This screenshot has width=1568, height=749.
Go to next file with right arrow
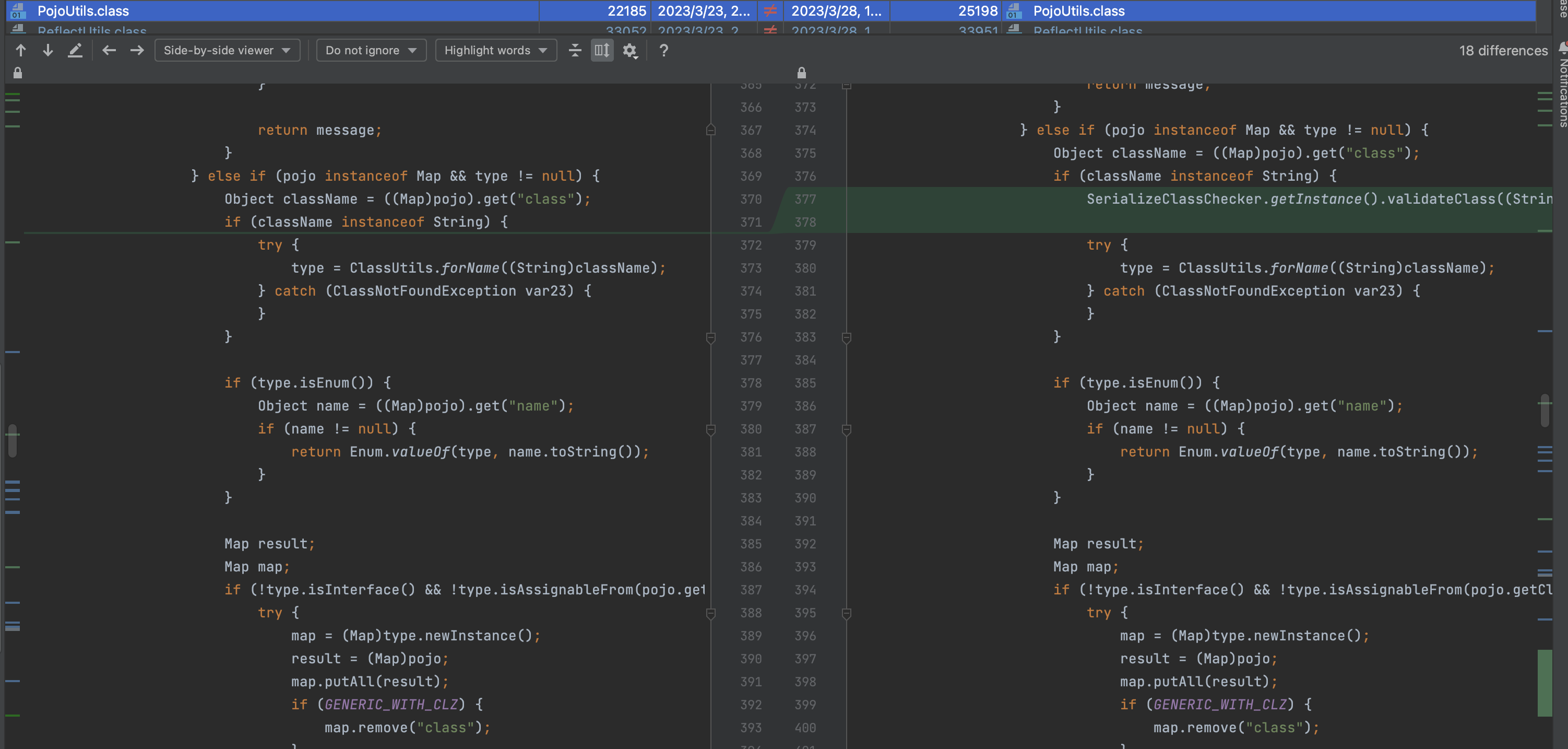click(x=137, y=51)
